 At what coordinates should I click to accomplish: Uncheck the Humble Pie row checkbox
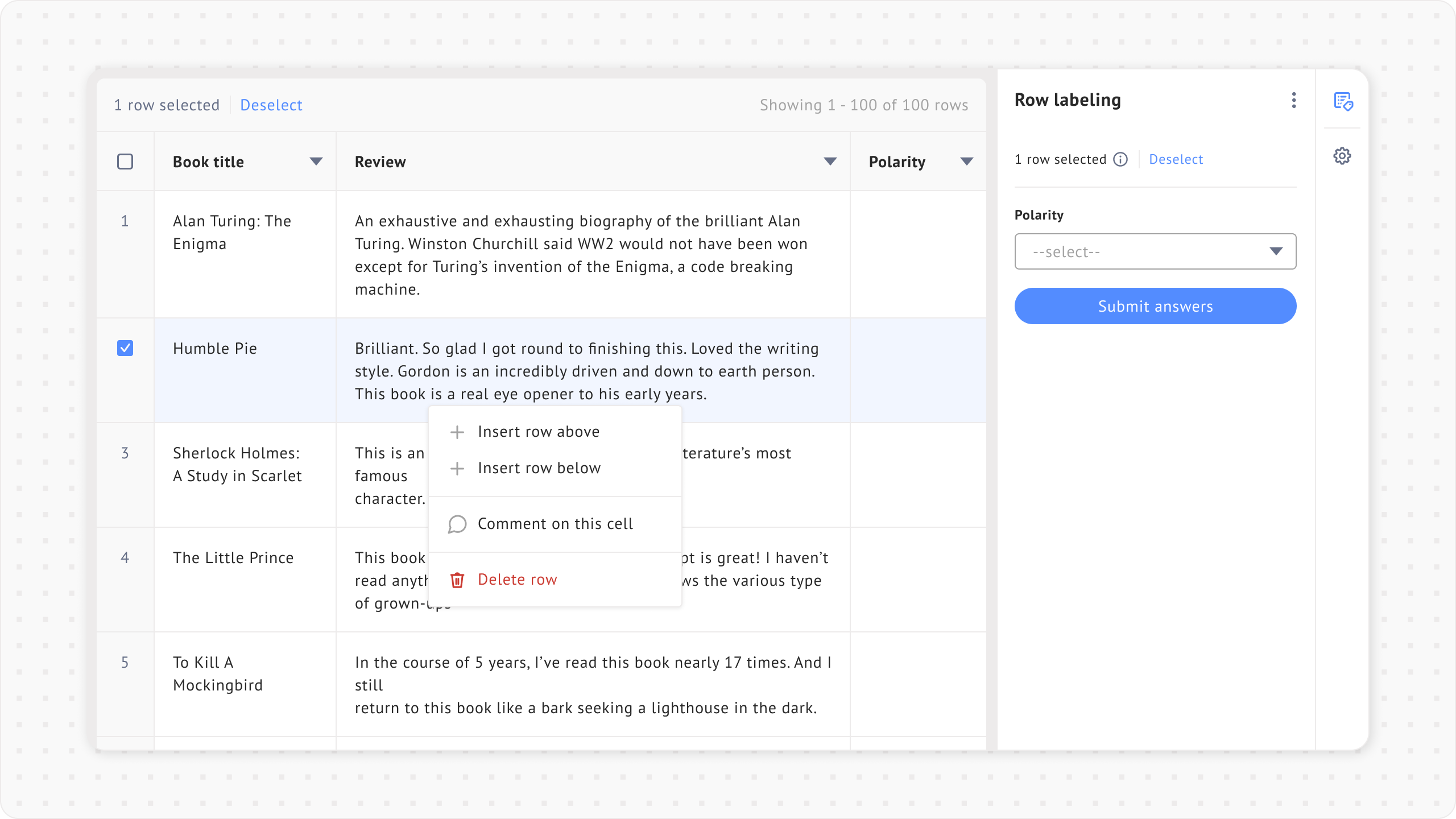coord(125,348)
